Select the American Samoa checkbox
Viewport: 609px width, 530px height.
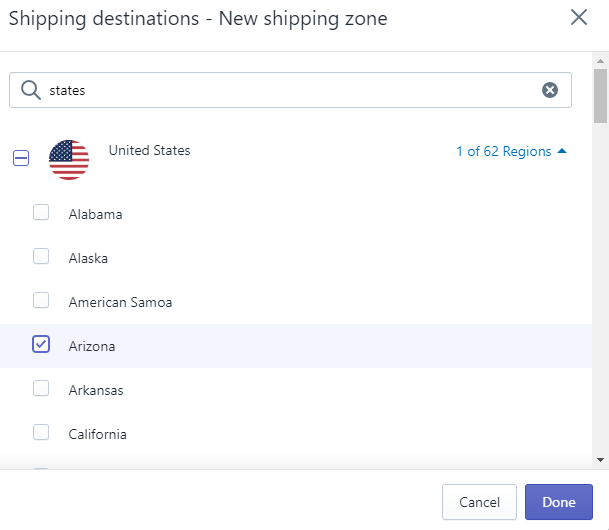41,300
